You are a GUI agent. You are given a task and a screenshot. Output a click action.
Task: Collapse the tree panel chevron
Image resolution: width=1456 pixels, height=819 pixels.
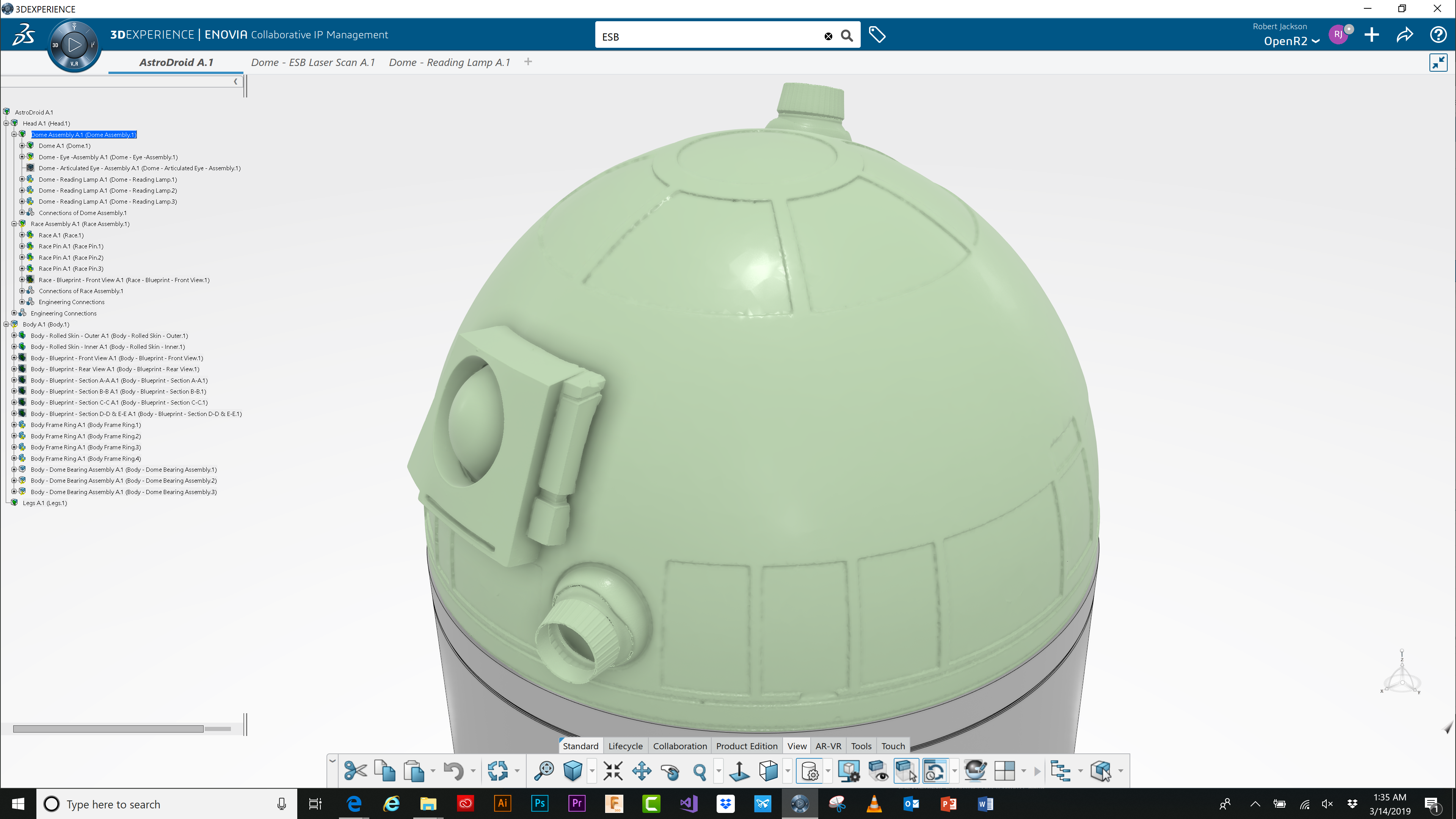(235, 82)
